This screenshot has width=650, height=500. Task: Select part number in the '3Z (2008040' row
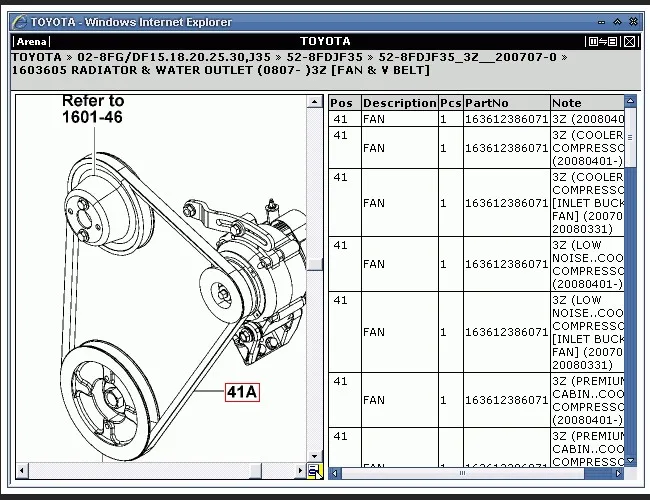coord(507,119)
